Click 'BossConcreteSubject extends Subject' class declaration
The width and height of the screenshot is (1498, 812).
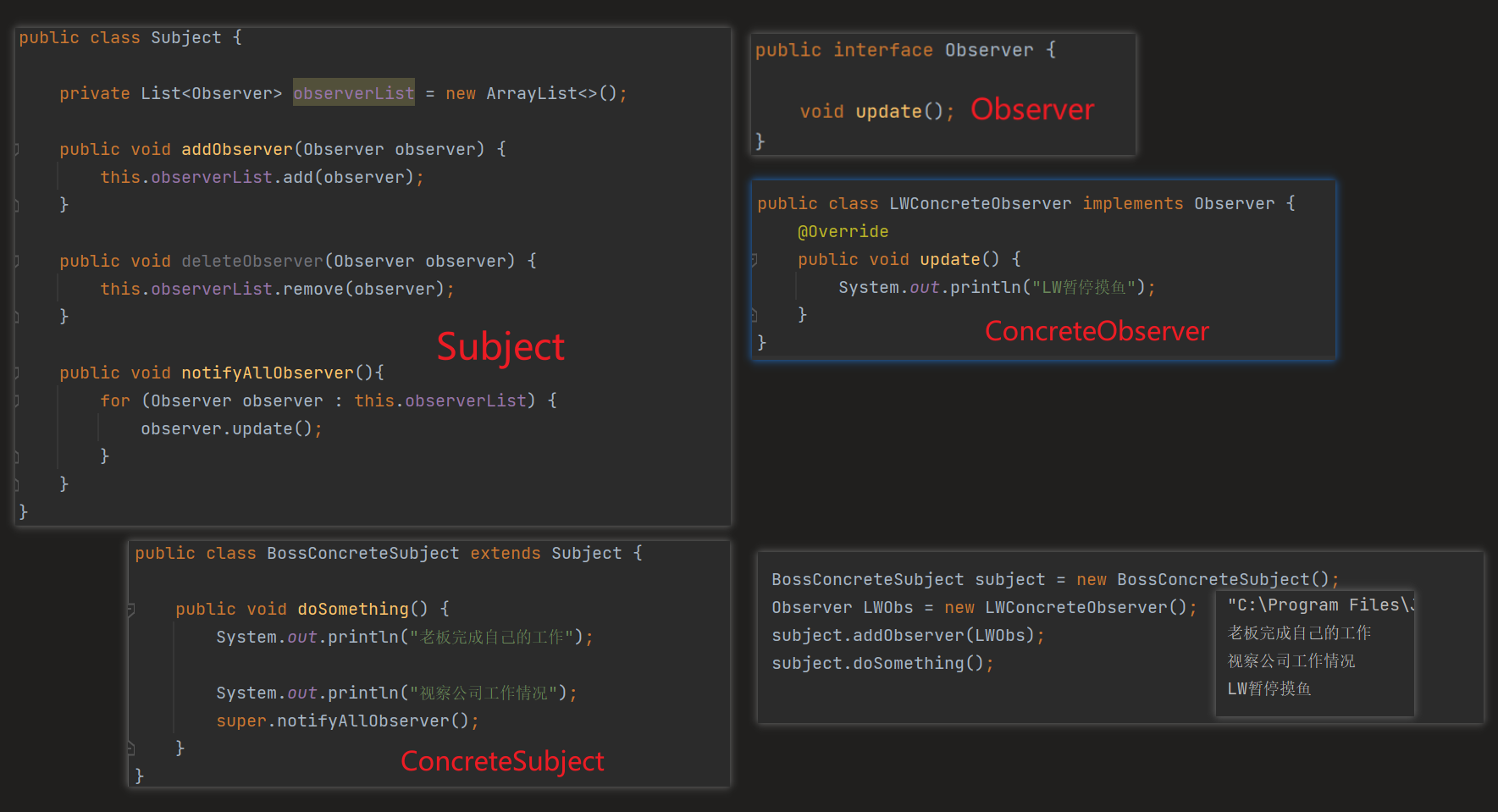pos(445,553)
